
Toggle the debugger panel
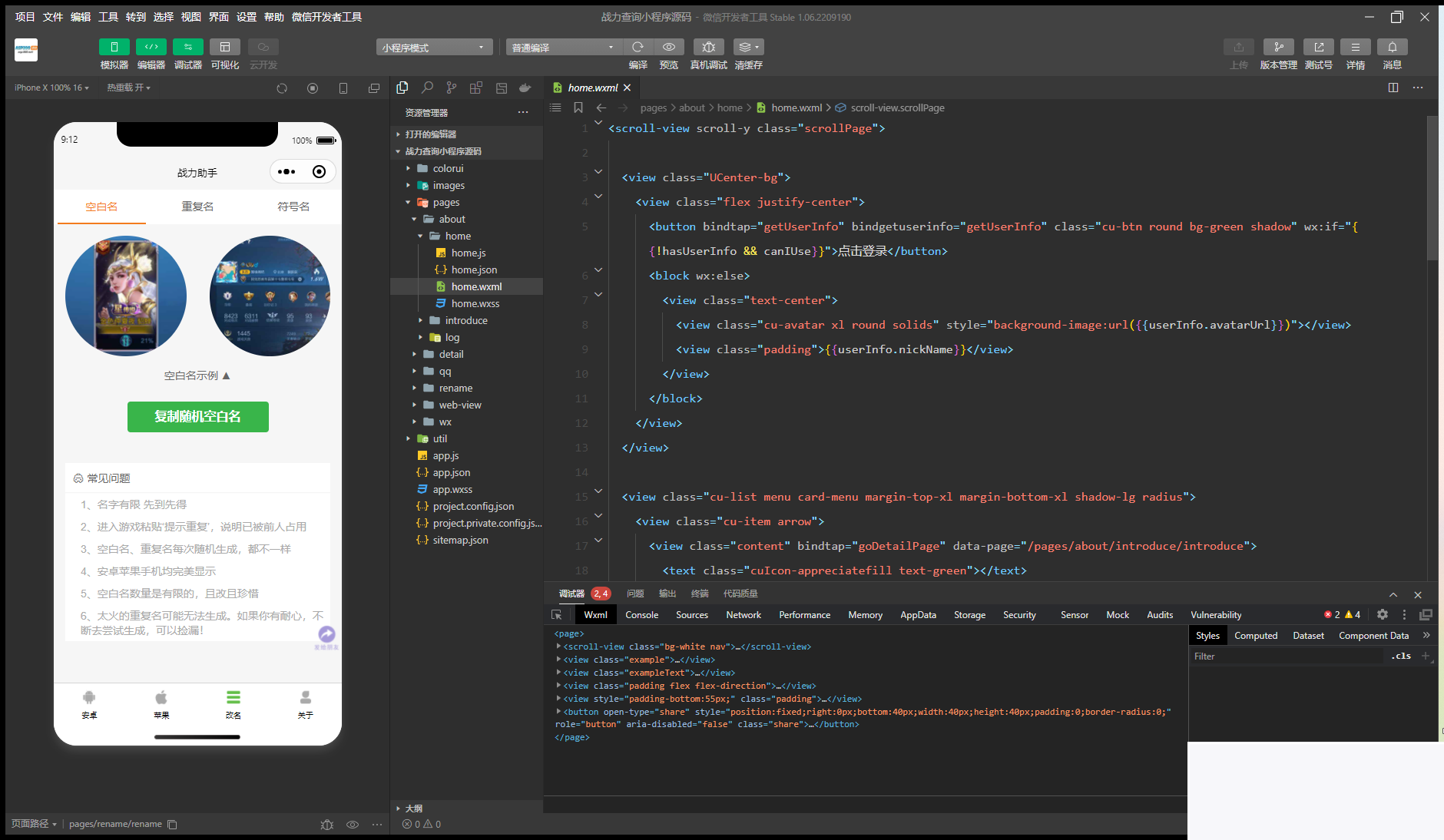click(188, 48)
